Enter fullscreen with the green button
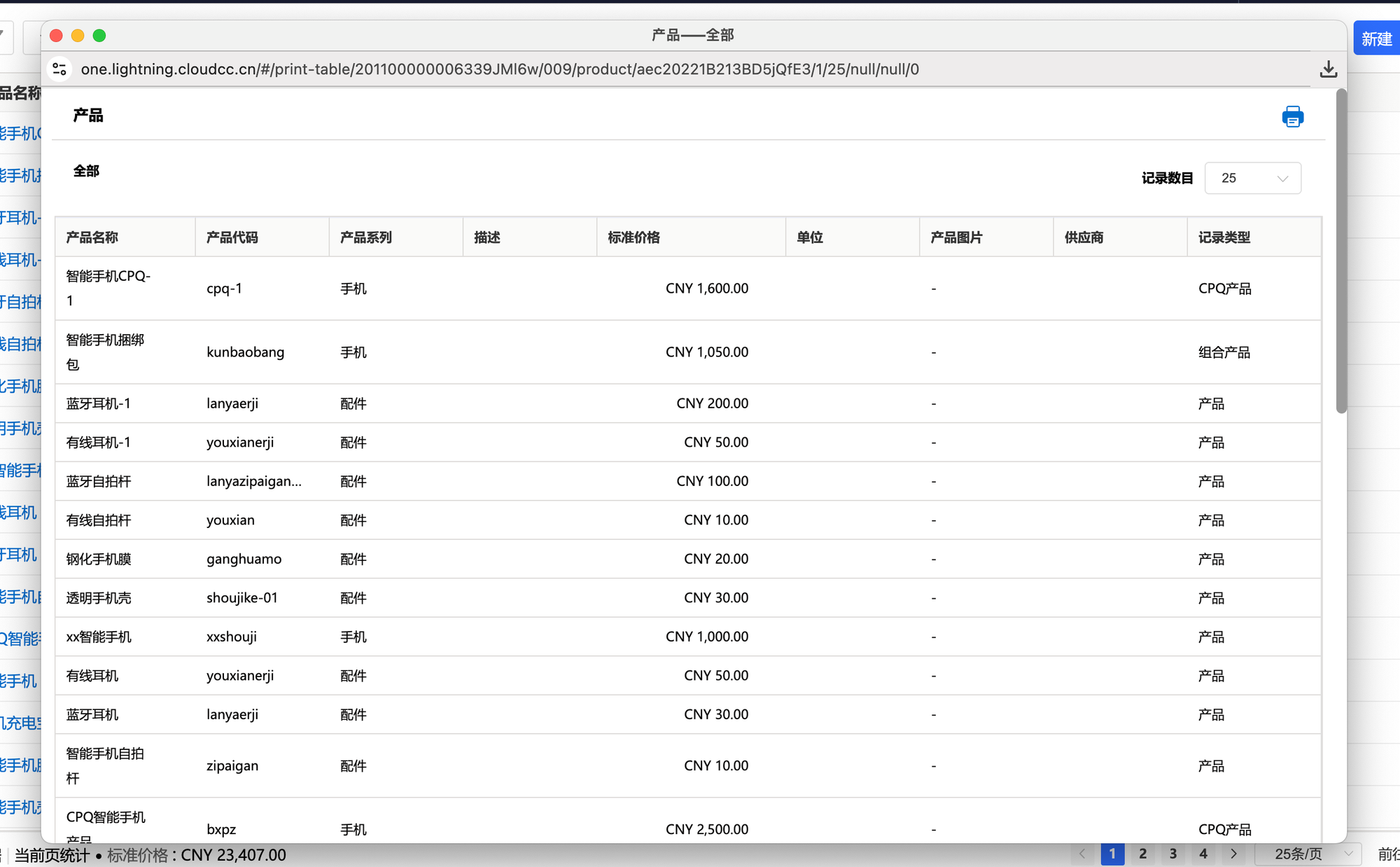This screenshot has height=867, width=1400. [x=99, y=36]
